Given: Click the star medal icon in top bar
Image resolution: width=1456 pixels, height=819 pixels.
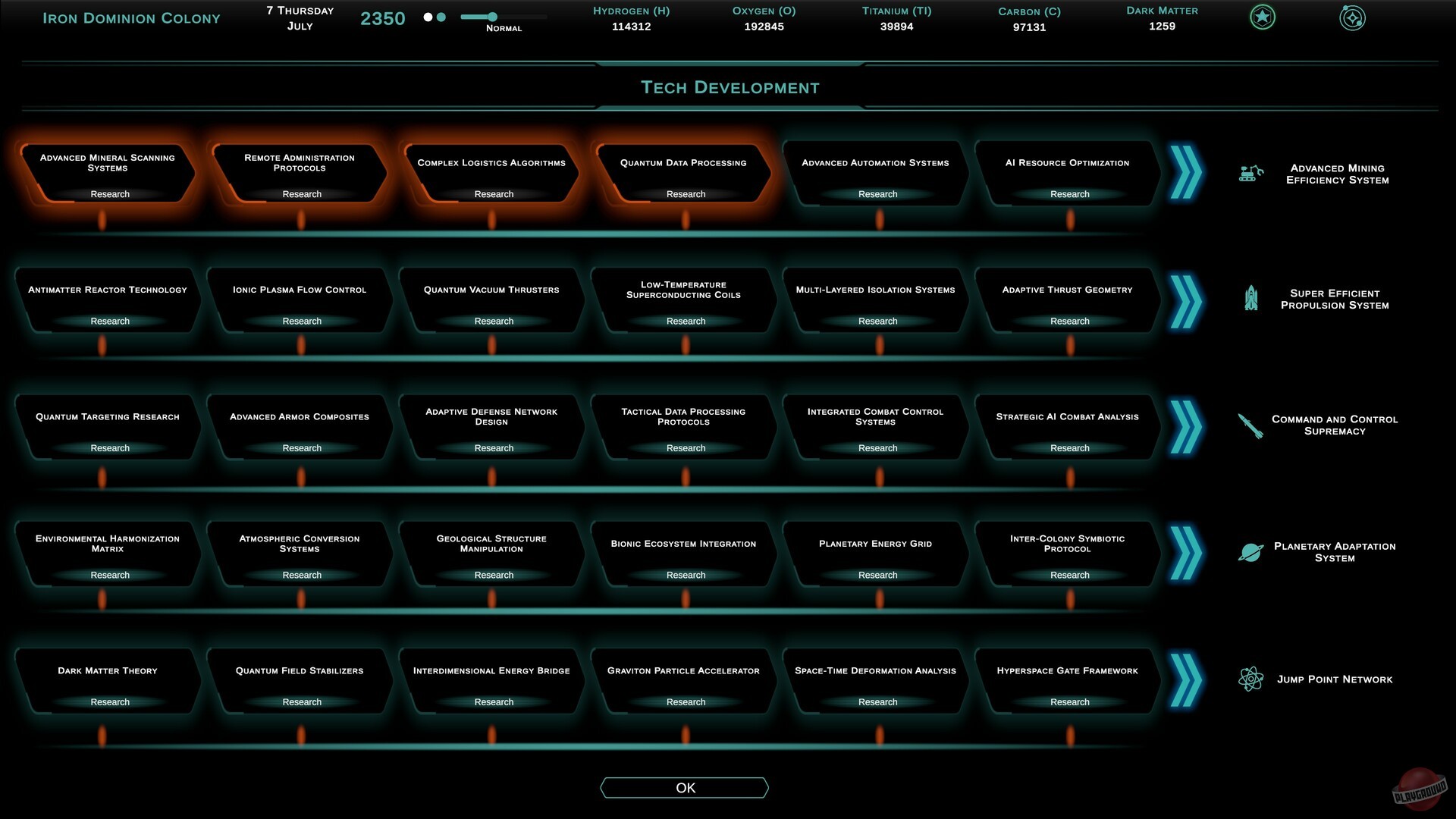Looking at the screenshot, I should pyautogui.click(x=1263, y=17).
